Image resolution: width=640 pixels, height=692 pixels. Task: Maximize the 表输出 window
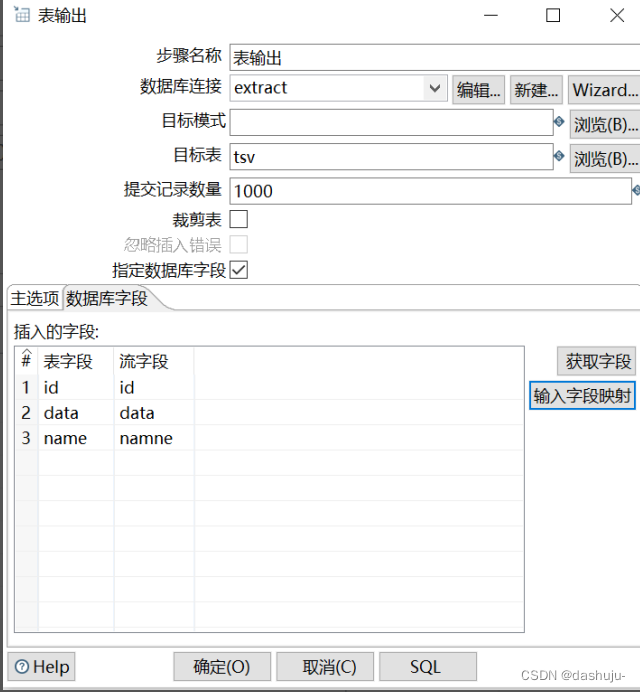click(x=553, y=15)
